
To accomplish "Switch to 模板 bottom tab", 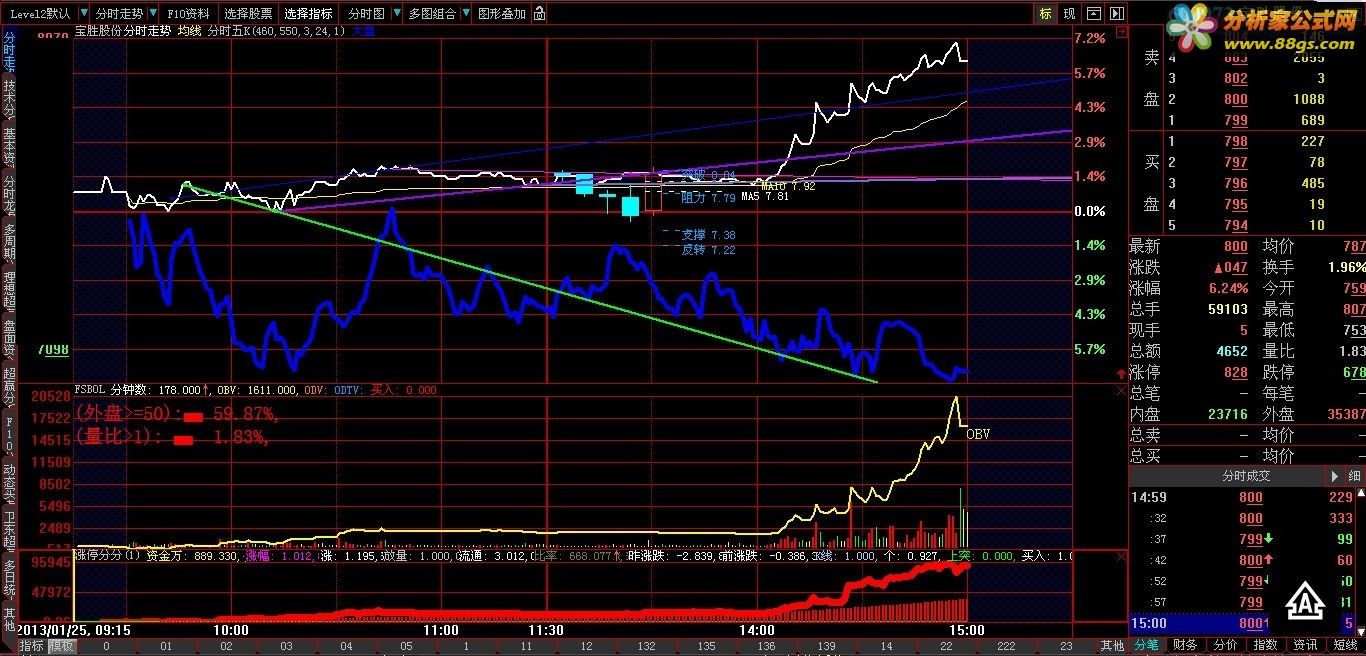I will coord(62,646).
